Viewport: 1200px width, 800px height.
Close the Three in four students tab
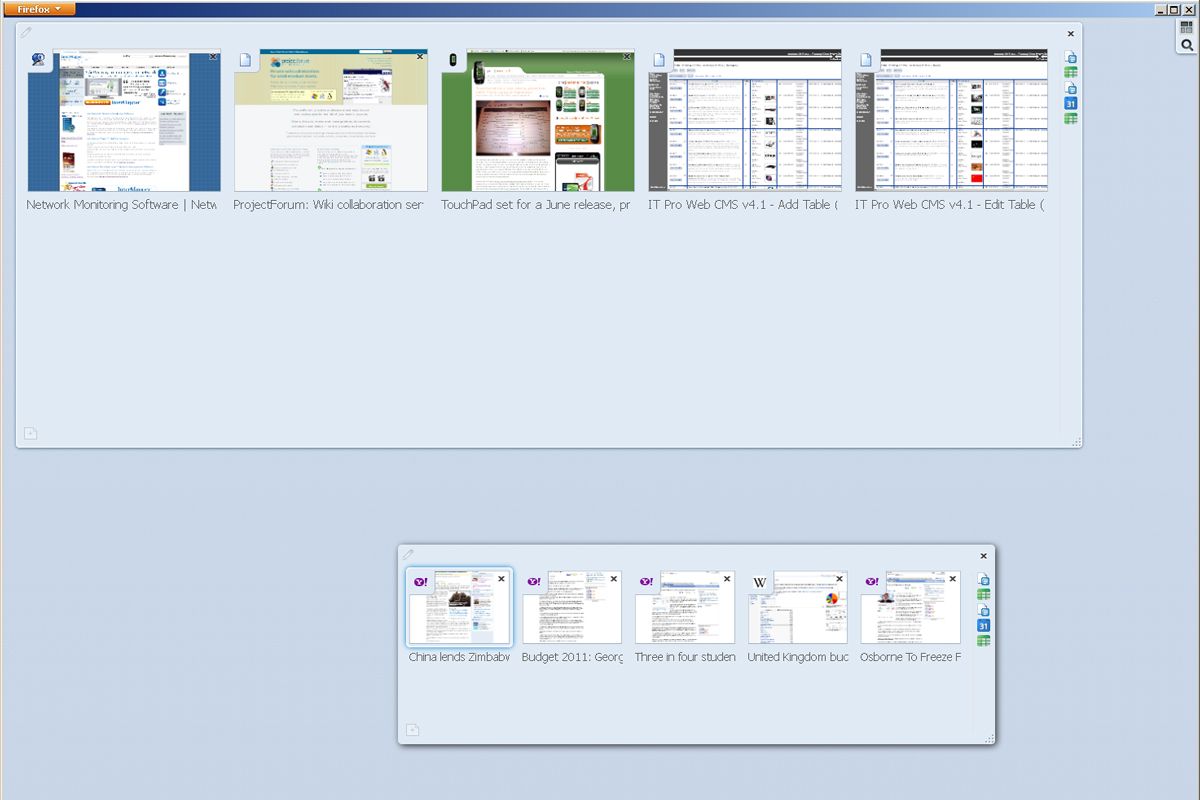[x=727, y=579]
